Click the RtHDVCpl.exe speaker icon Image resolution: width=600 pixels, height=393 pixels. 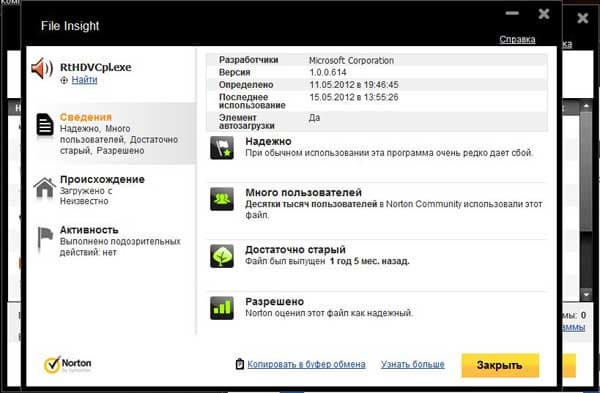pyautogui.click(x=42, y=68)
